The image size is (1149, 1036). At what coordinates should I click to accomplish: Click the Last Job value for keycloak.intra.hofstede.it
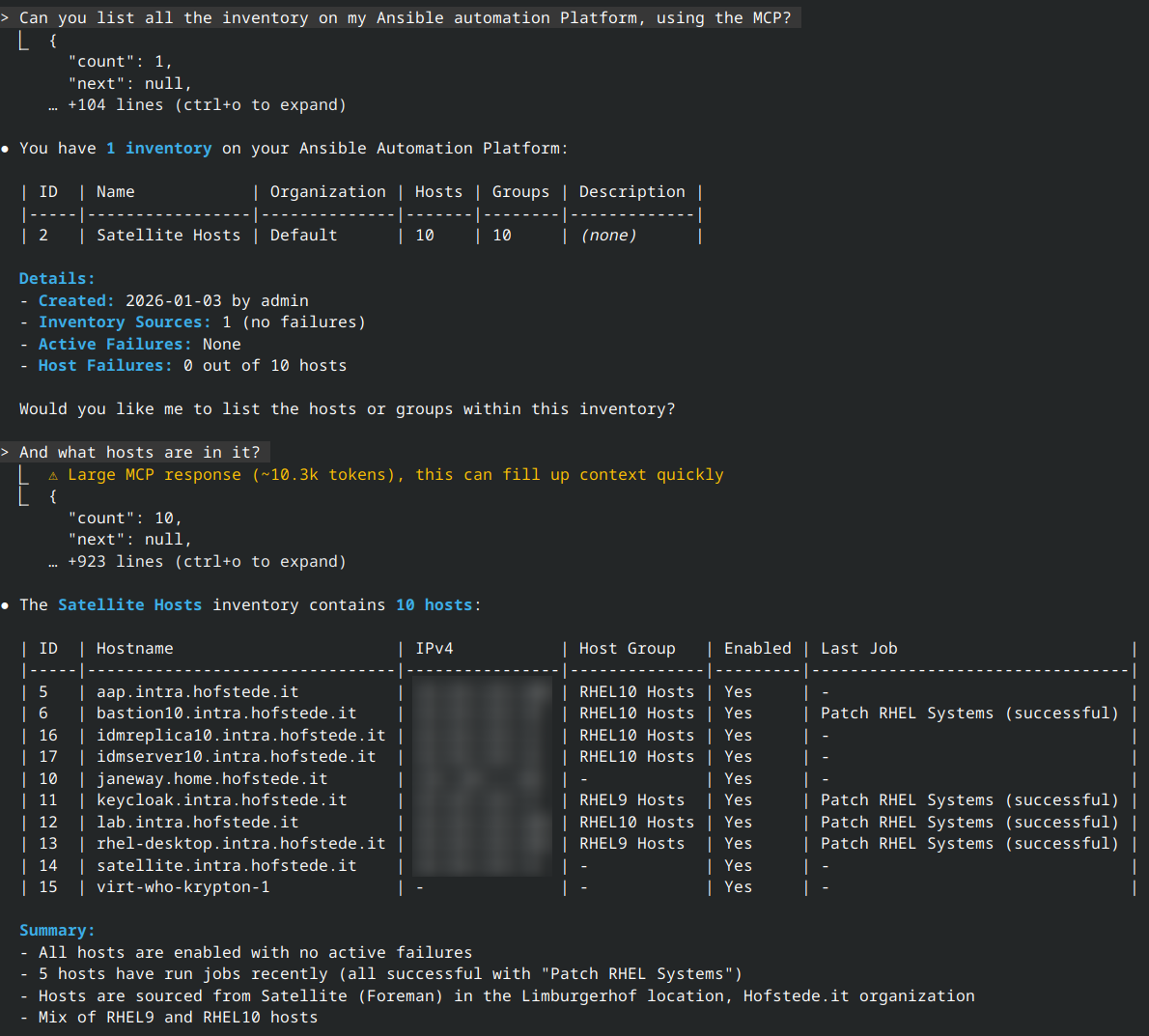pos(968,800)
